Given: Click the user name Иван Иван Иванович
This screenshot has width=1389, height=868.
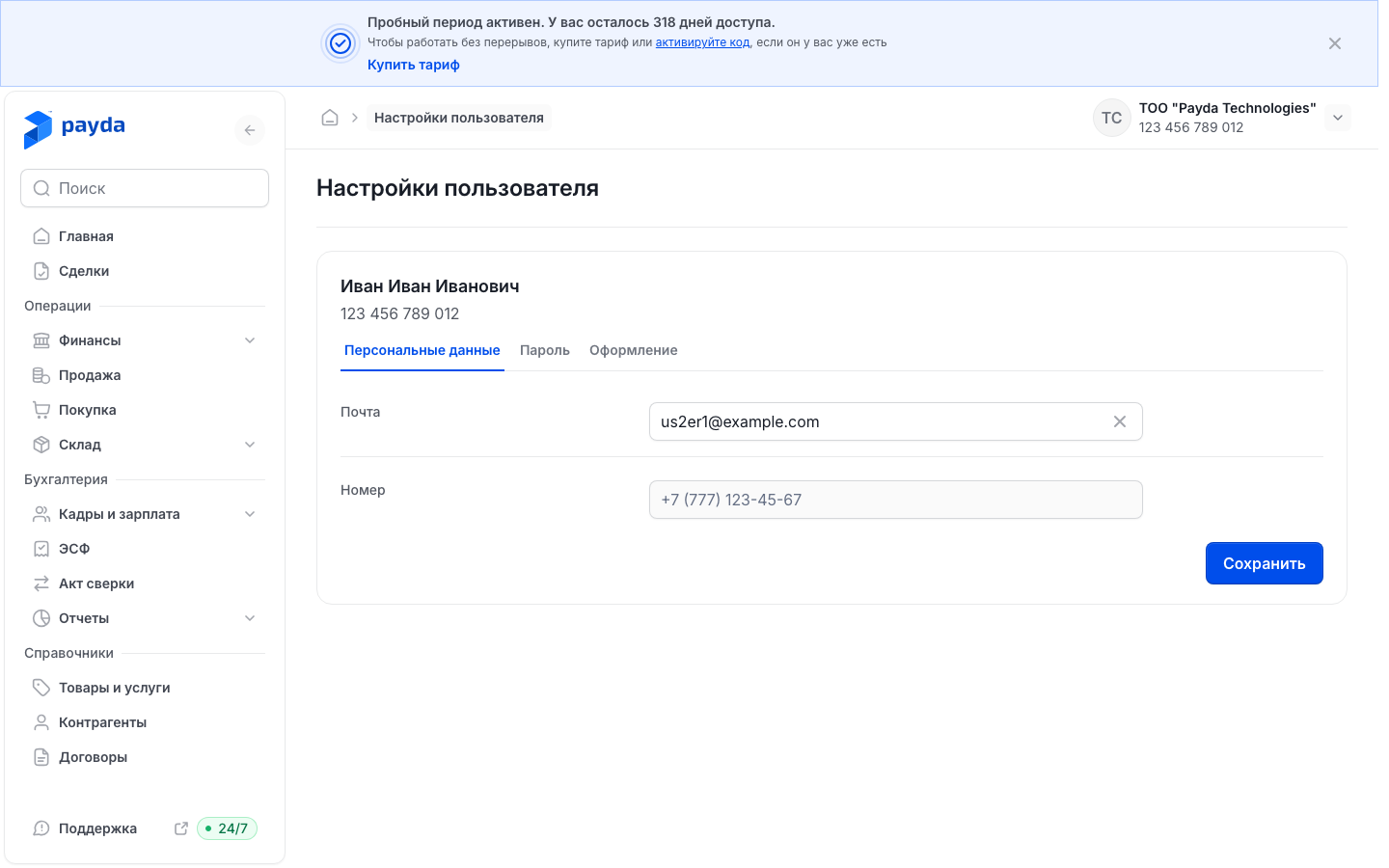Looking at the screenshot, I should 430,286.
